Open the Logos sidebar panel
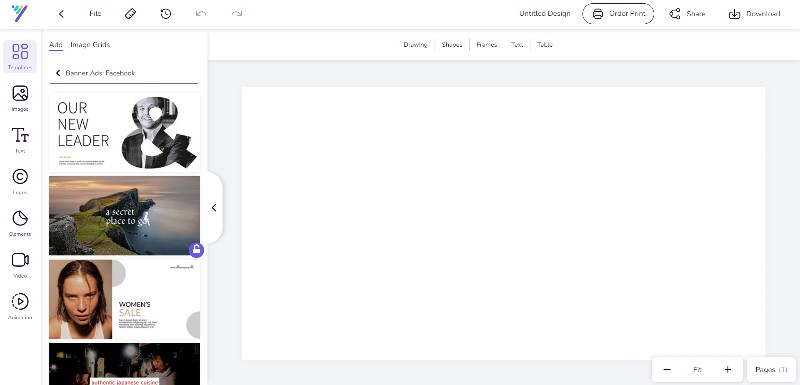The width and height of the screenshot is (800, 385). [x=20, y=182]
